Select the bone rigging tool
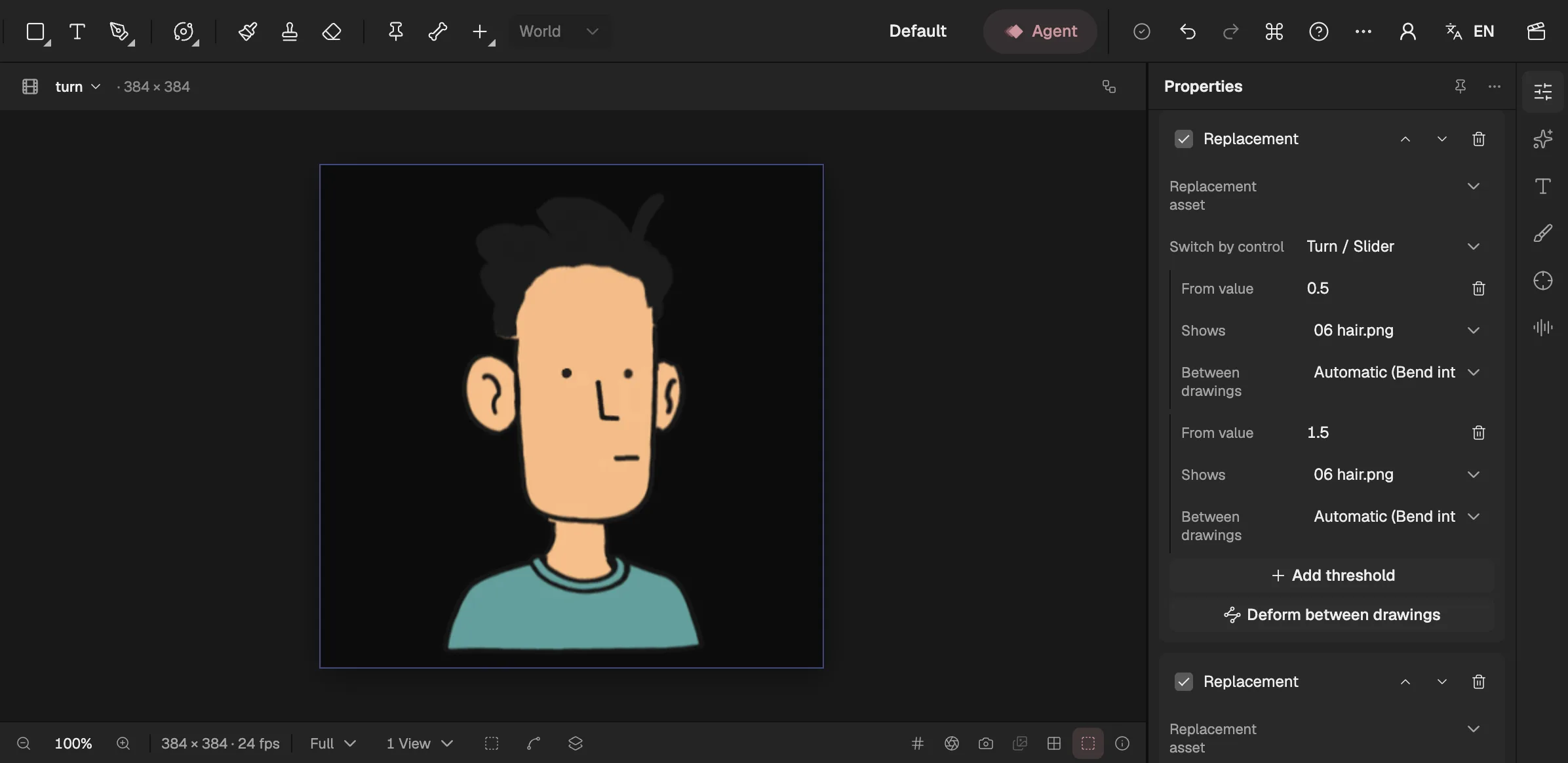The height and width of the screenshot is (763, 1568). [437, 31]
